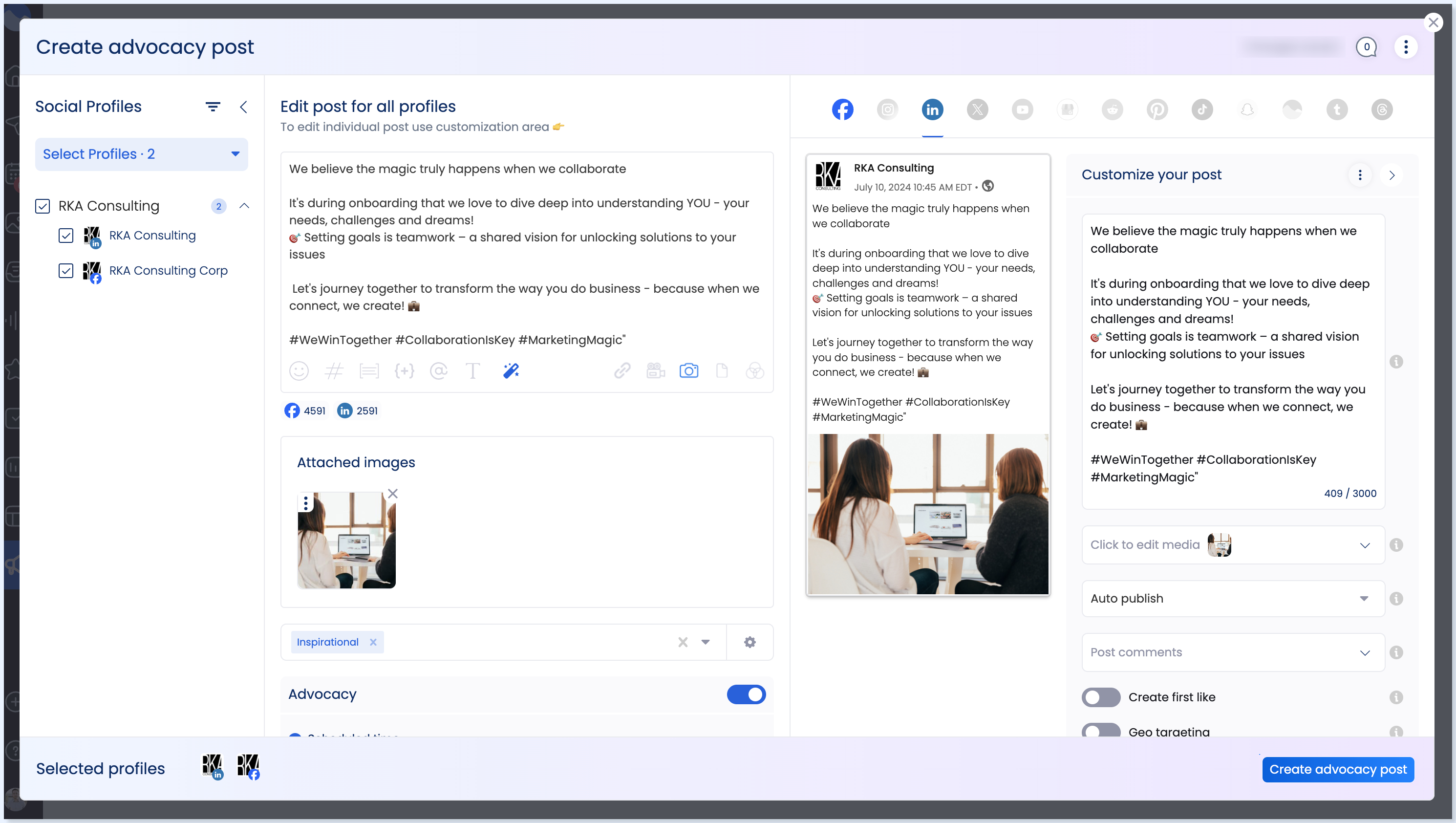Open saved captions icon in editor toolbar
Image resolution: width=1456 pixels, height=823 pixels.
pos(369,371)
